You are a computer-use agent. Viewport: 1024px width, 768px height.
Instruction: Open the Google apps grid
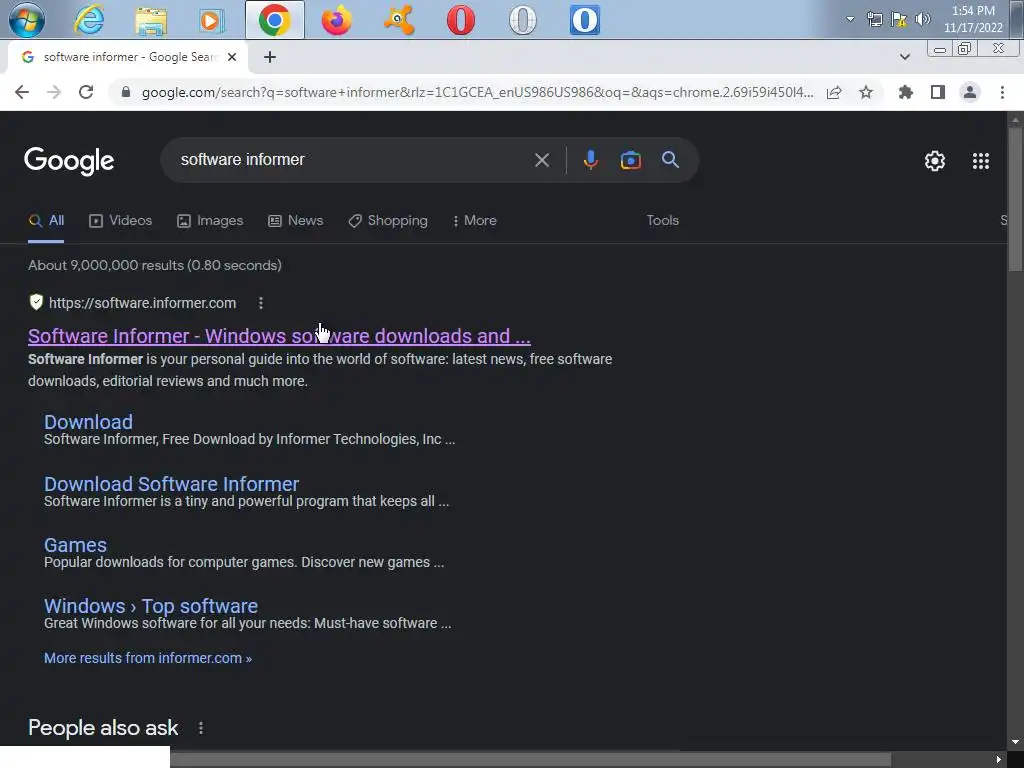tap(980, 161)
